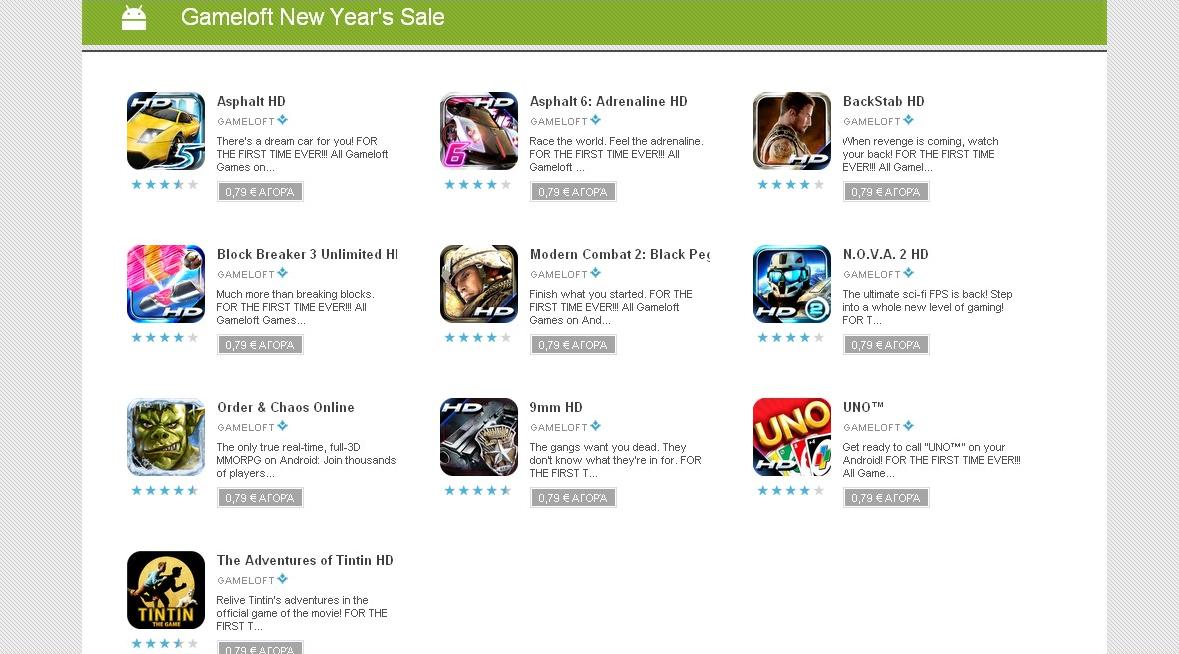The width and height of the screenshot is (1179, 654).
Task: Purchase BackStab HD for 0,79 €
Action: 886,191
